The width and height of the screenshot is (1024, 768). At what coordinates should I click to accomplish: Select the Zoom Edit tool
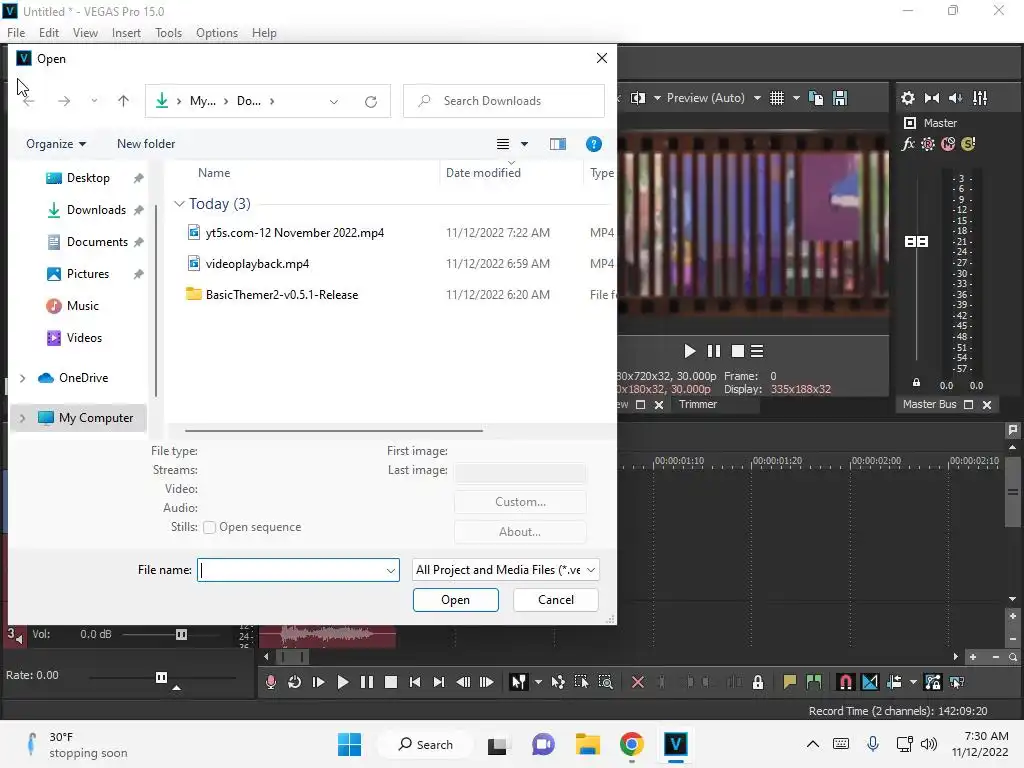tap(605, 682)
